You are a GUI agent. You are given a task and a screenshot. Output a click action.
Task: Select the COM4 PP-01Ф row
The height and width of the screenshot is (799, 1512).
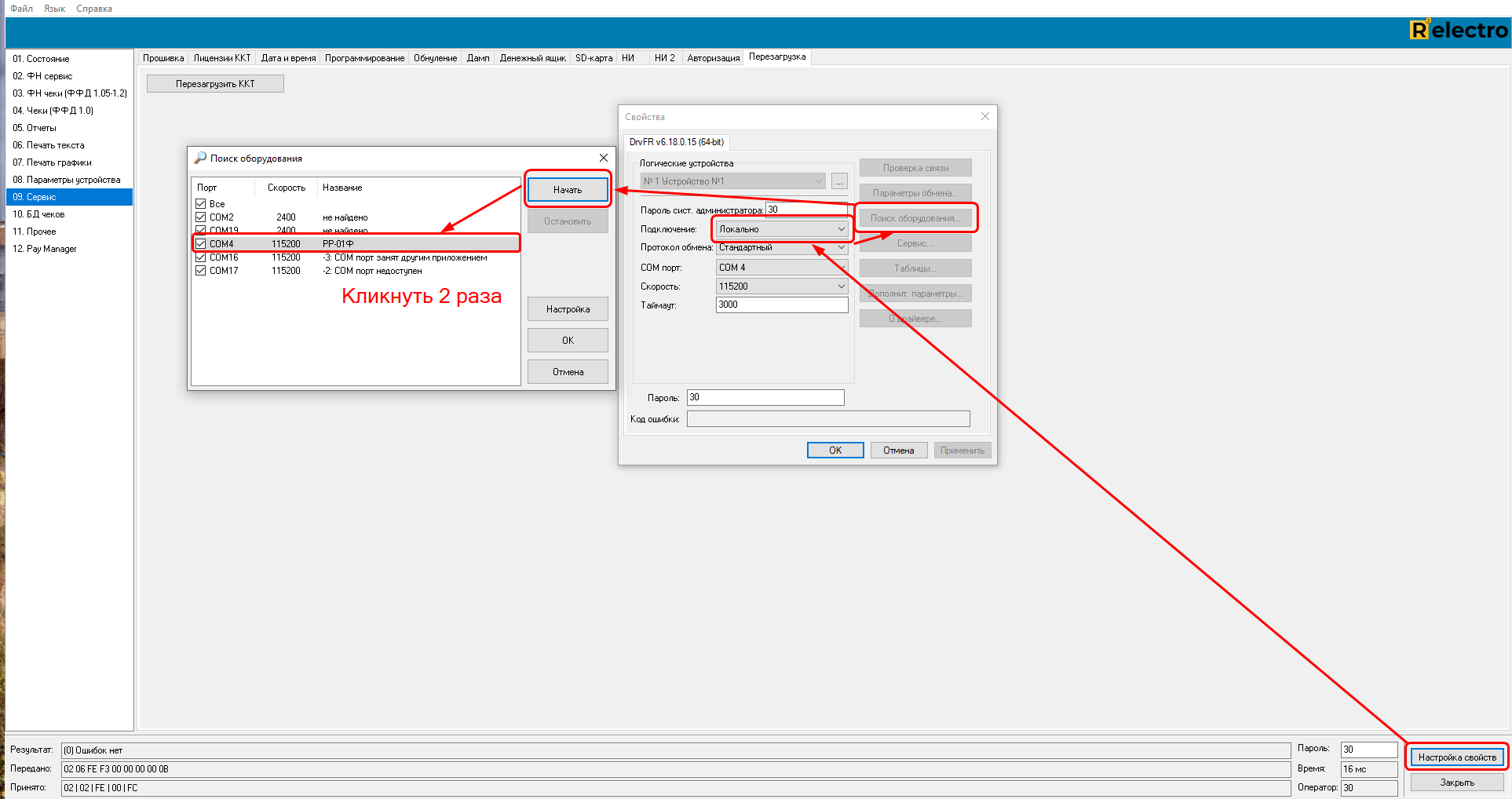(x=338, y=244)
